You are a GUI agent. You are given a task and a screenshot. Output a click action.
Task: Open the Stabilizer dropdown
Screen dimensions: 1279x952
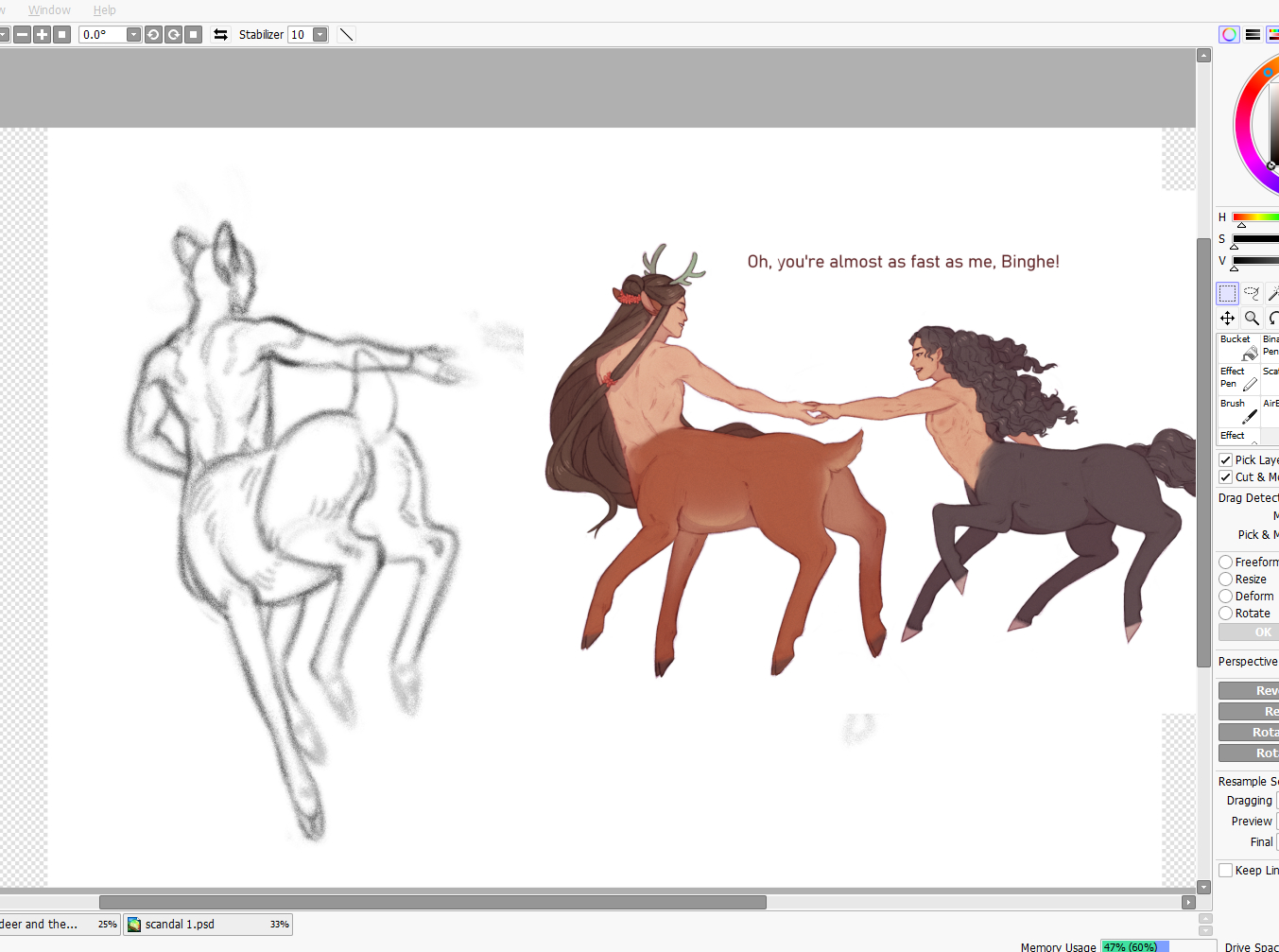click(x=320, y=35)
